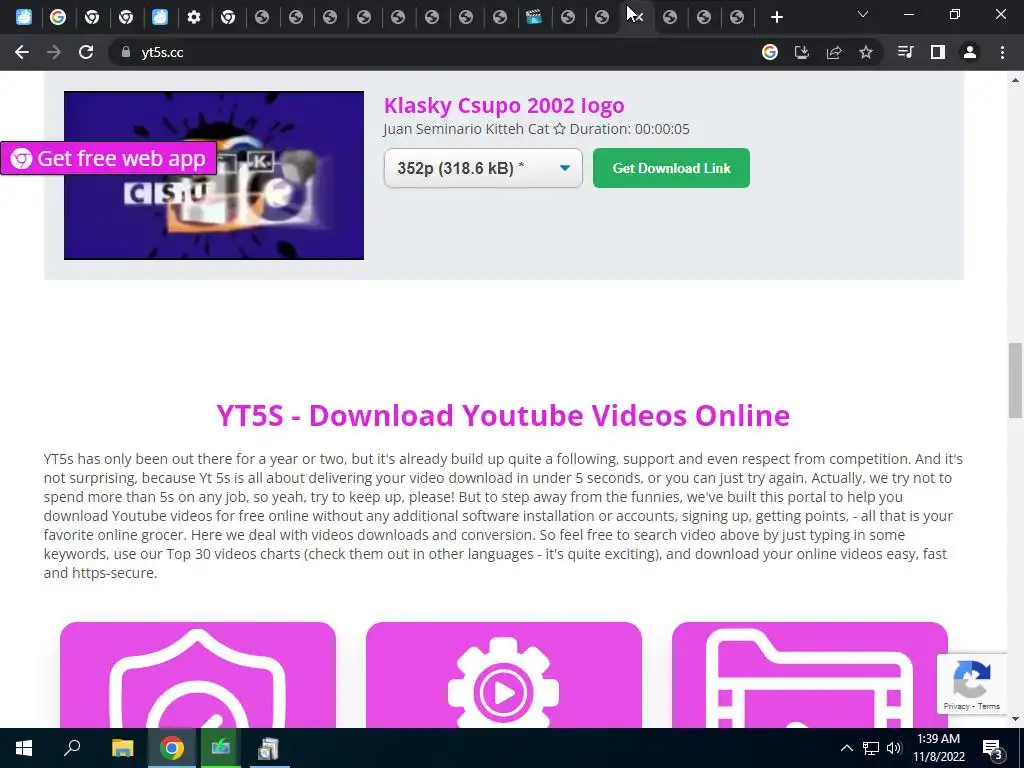Open the gray documents app on the taskbar
The image size is (1024, 768).
(268, 748)
